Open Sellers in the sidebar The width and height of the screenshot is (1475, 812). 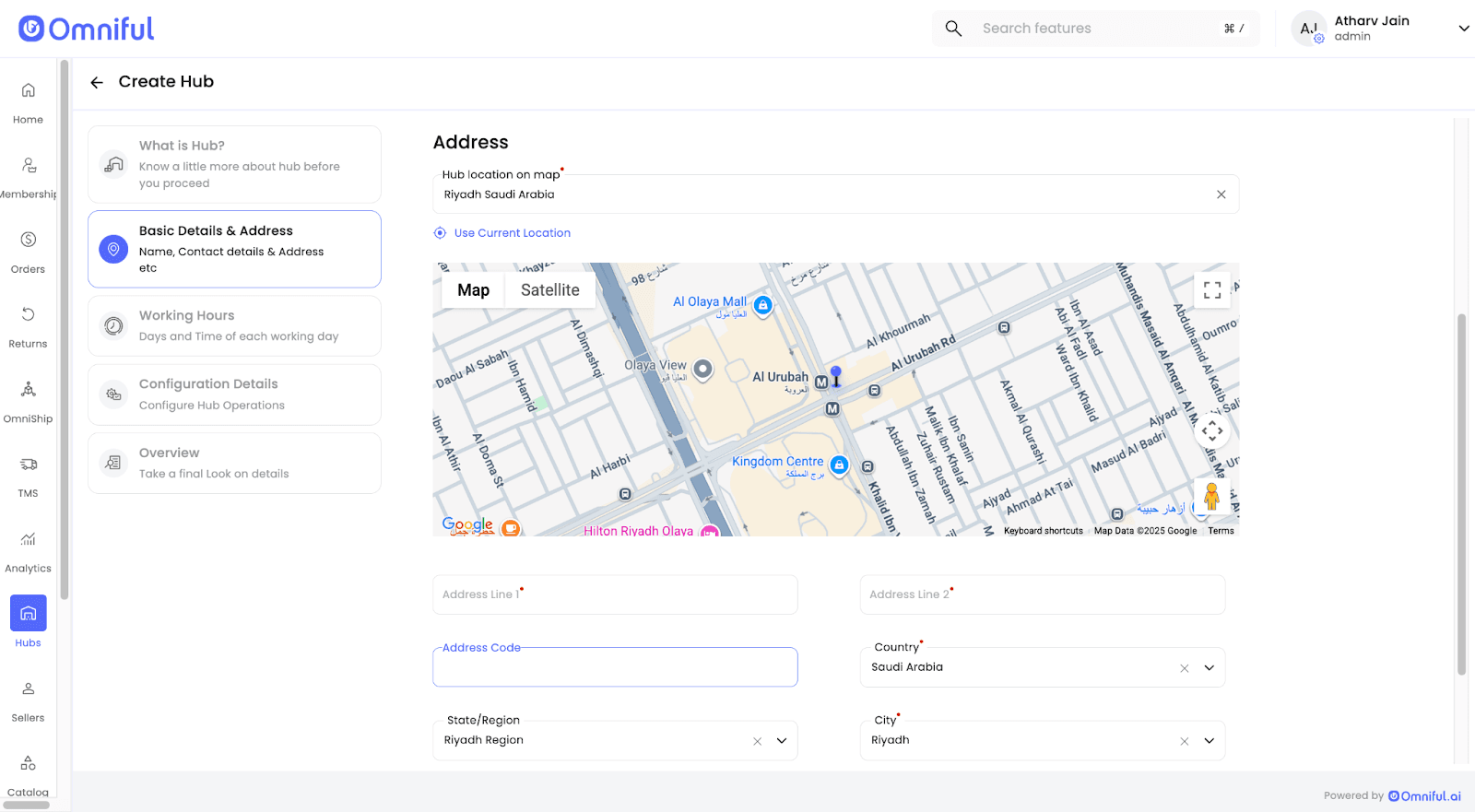[x=29, y=699]
